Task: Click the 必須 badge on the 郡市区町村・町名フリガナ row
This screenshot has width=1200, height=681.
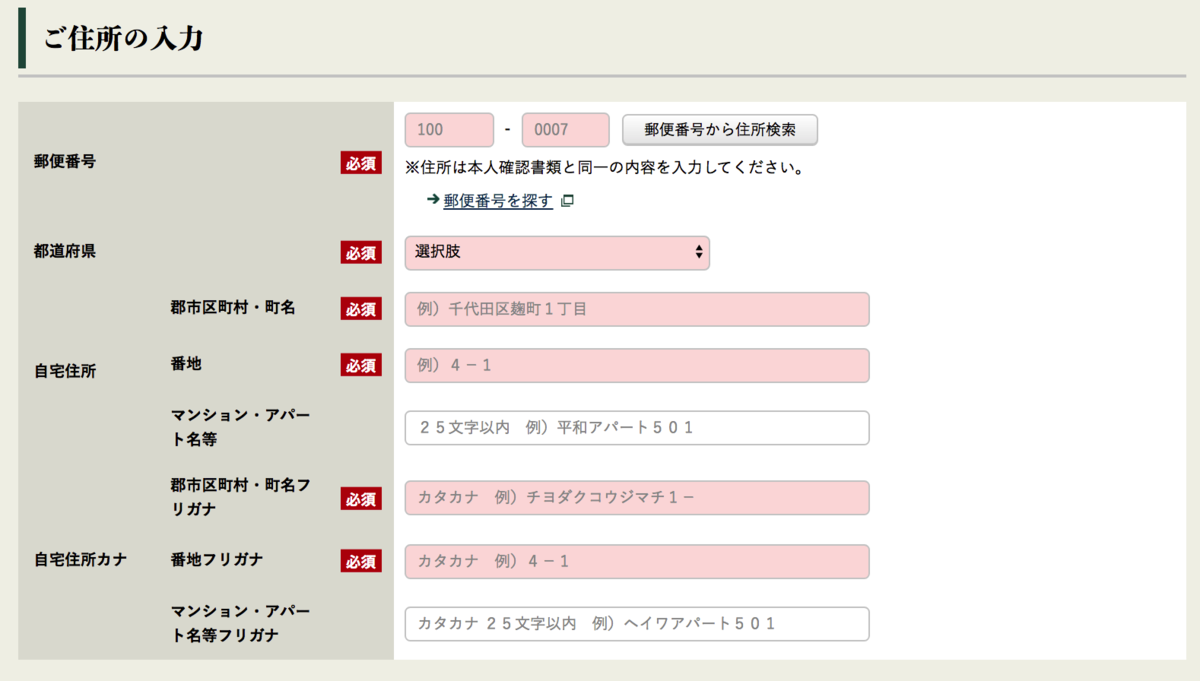Action: 361,498
